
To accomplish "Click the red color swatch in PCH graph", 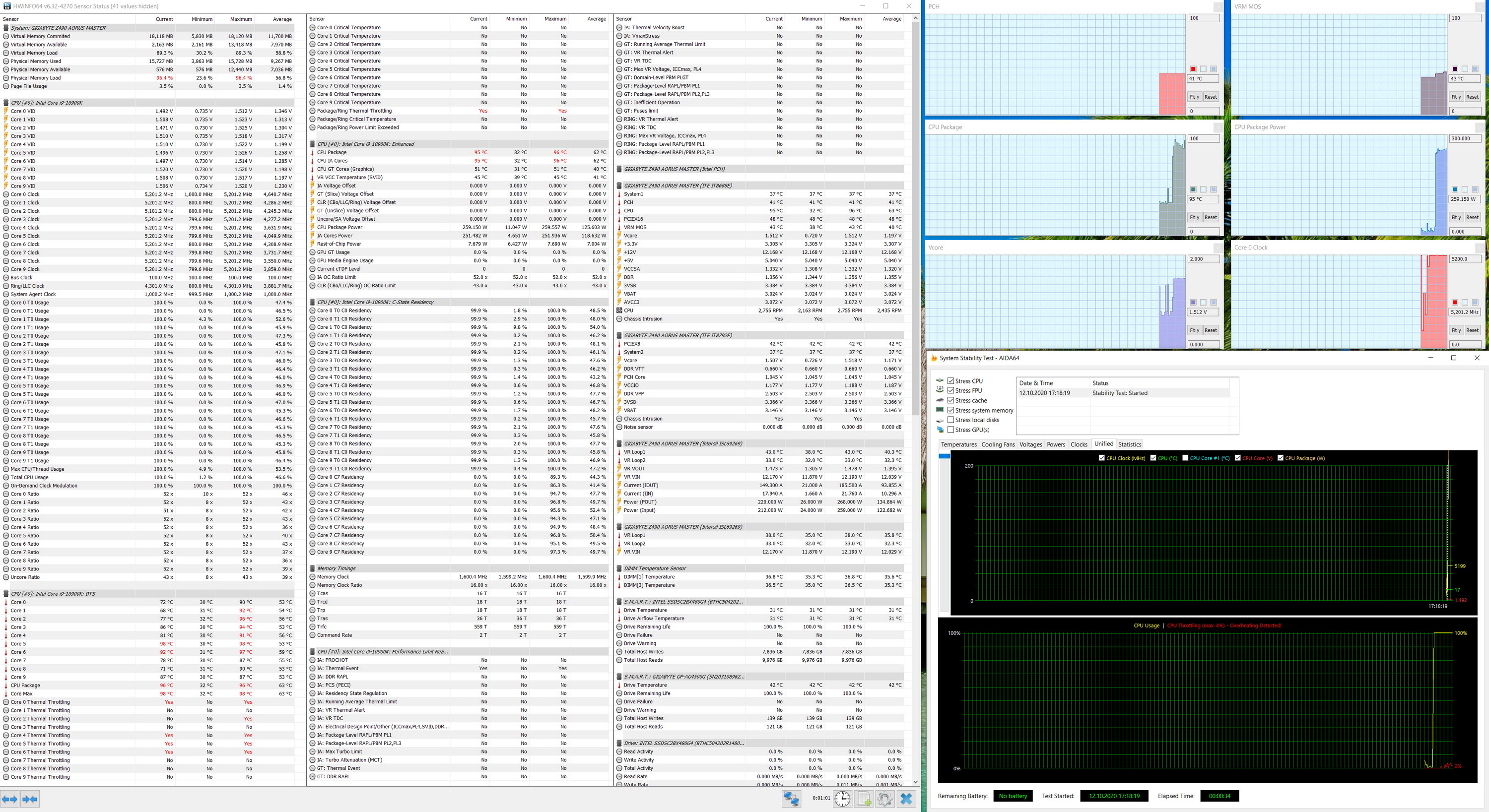I will [1193, 69].
